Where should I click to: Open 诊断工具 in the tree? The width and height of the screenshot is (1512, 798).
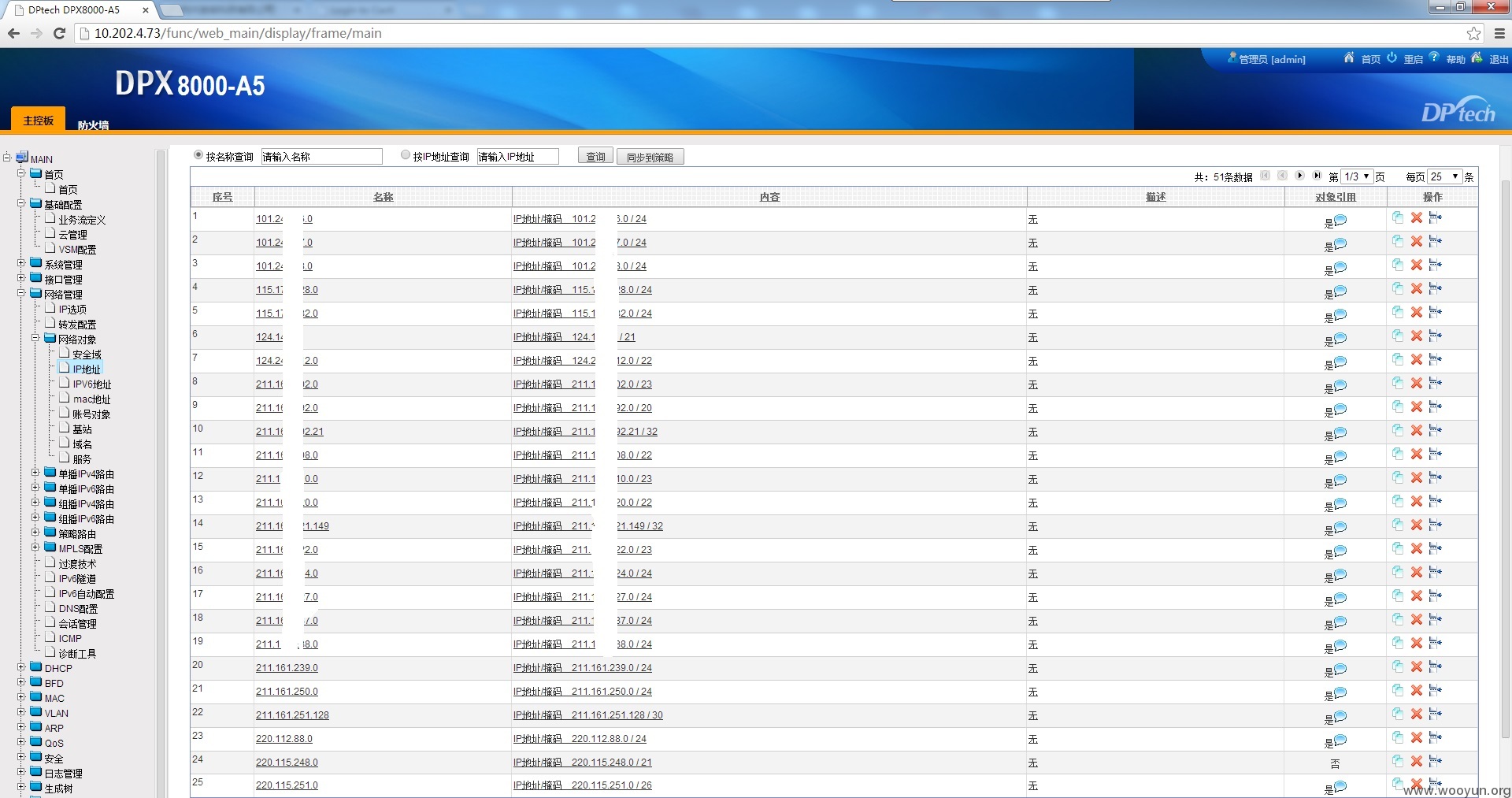pos(77,654)
